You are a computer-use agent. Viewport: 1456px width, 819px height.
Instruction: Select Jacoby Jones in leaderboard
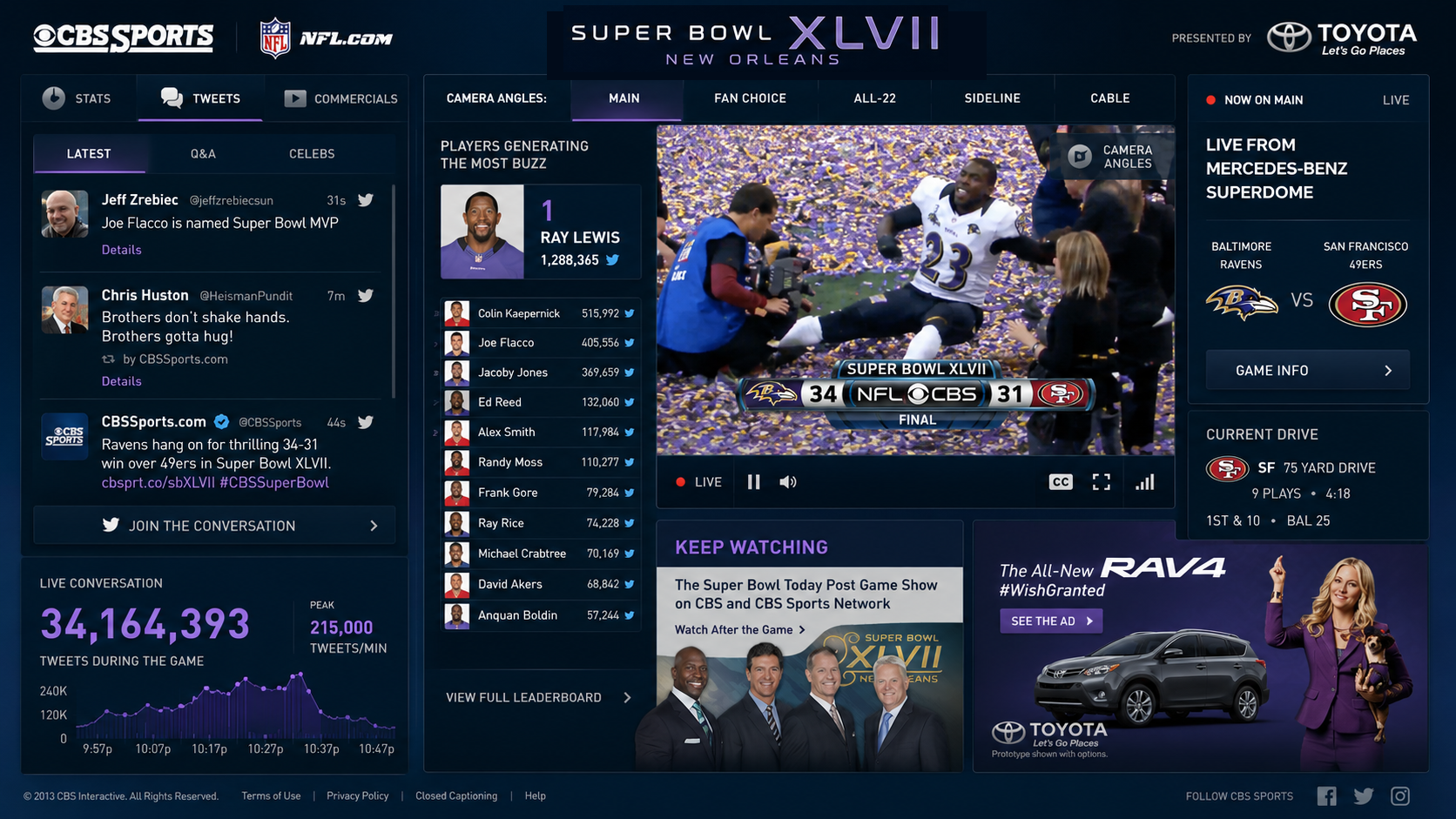coord(540,373)
